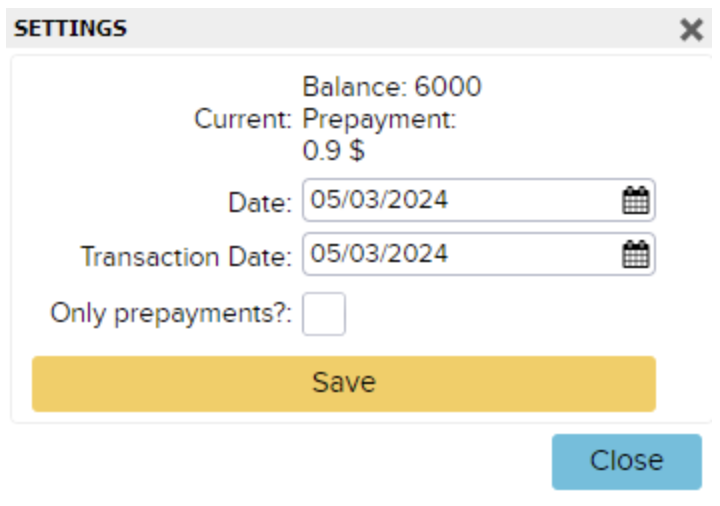720x506 pixels.
Task: Click the "Only prepayments?:" label text
Action: 171,314
